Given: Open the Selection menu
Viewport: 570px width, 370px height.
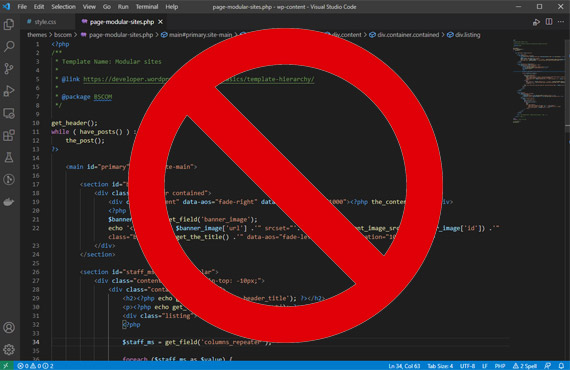Looking at the screenshot, I should [63, 7].
